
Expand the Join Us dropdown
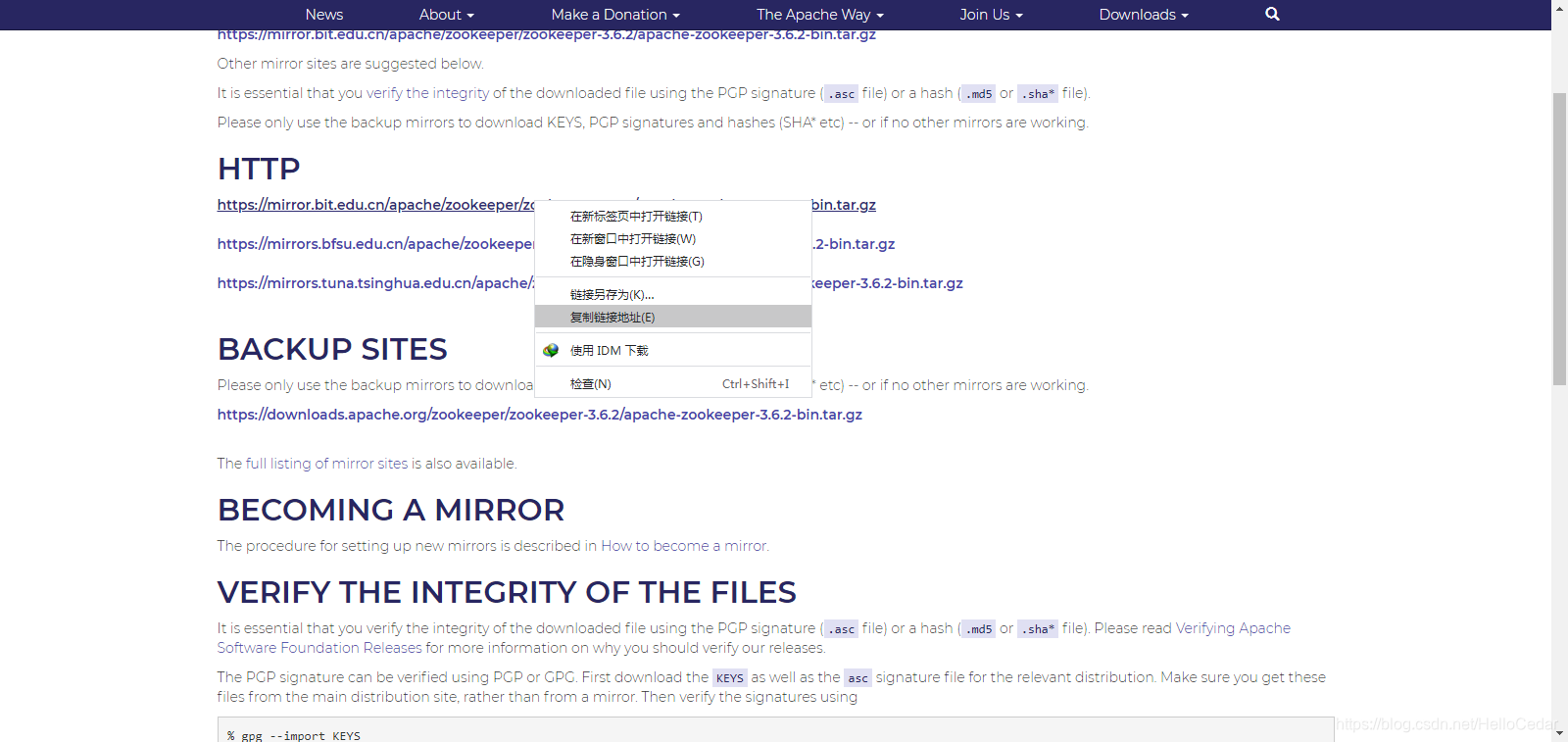(991, 15)
